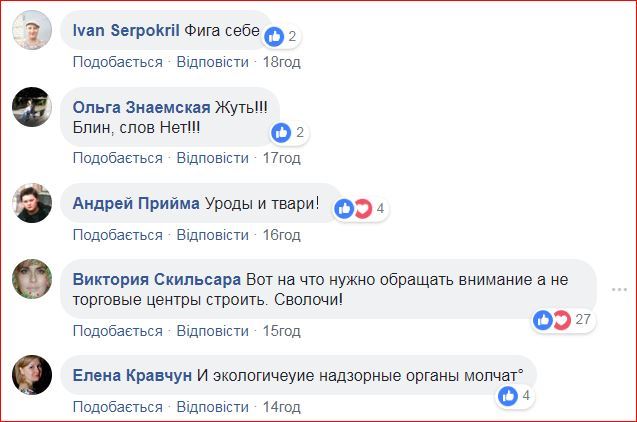Click like reaction icon on Ivan Serpokril's comment
The image size is (637, 422).
(274, 36)
